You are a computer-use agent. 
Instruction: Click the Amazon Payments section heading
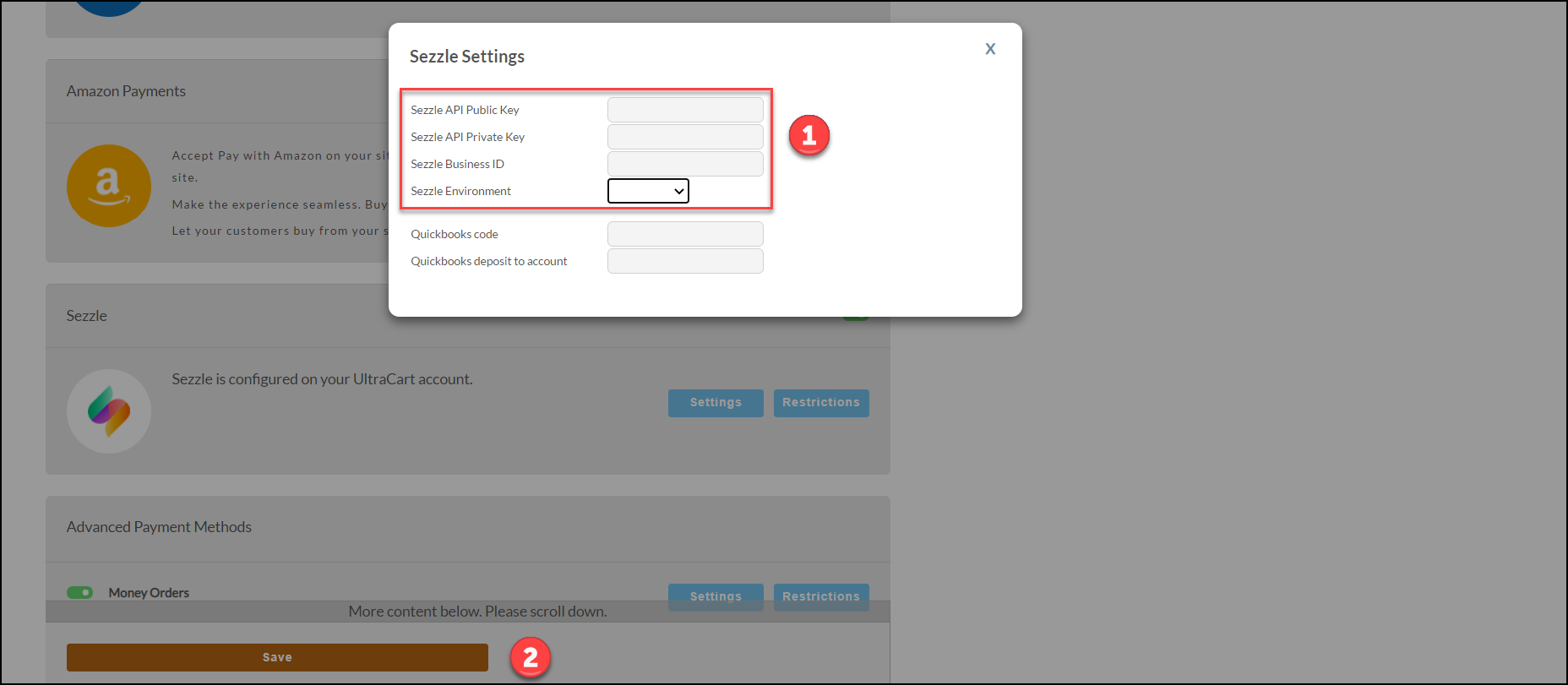[126, 91]
